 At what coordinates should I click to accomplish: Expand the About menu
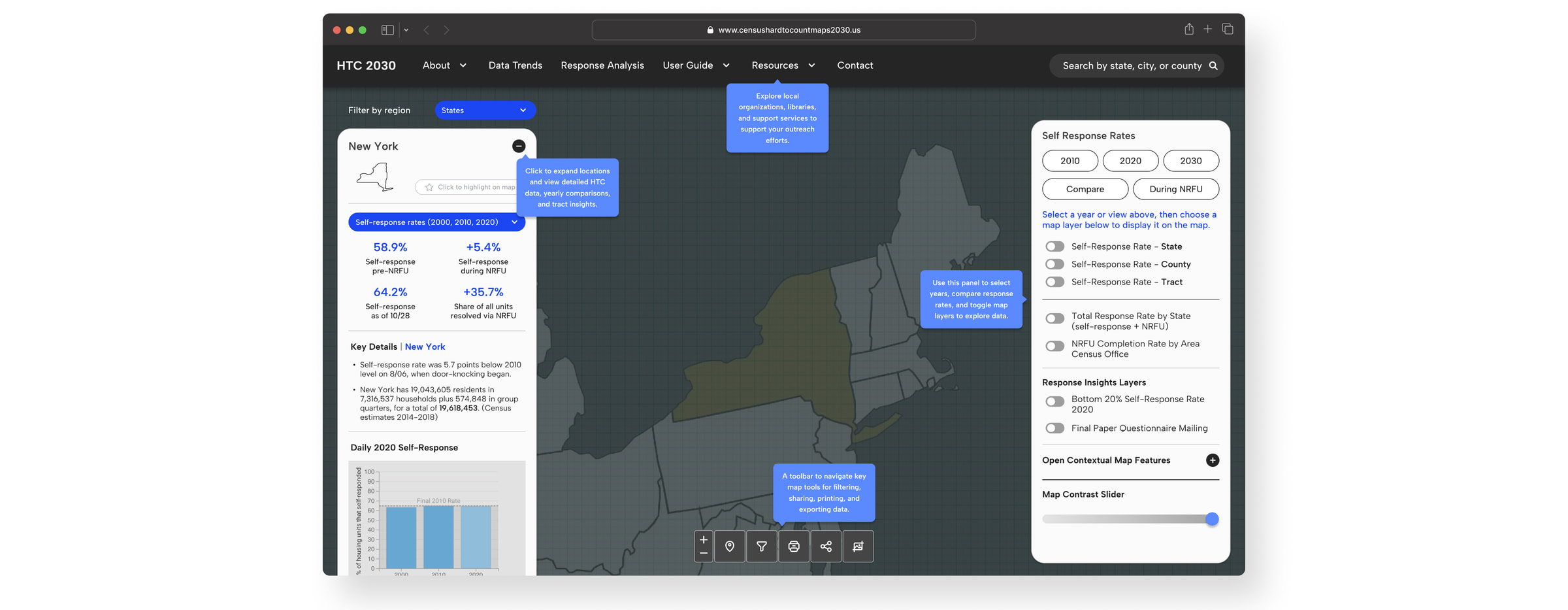point(444,65)
